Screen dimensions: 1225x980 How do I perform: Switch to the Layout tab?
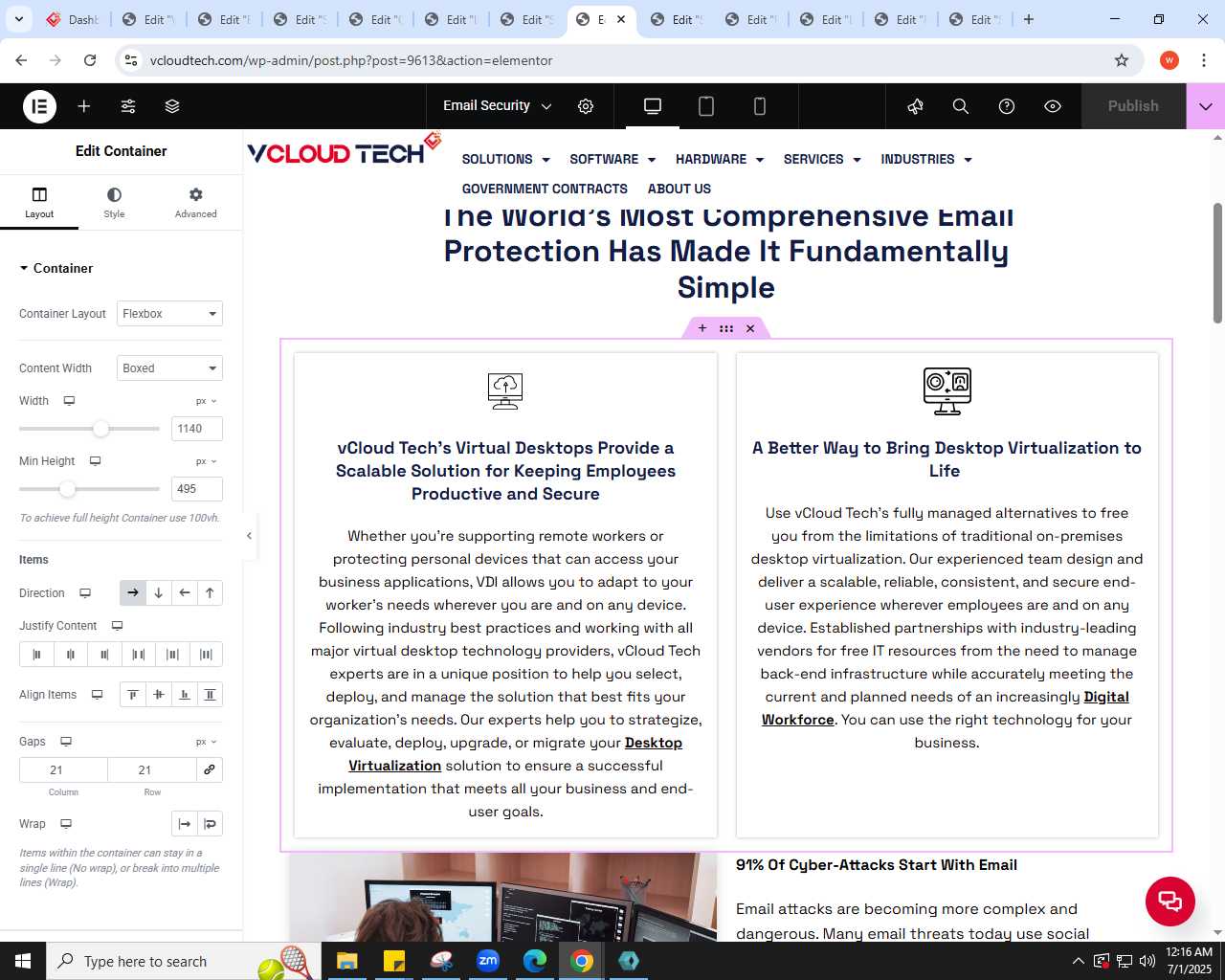39,202
